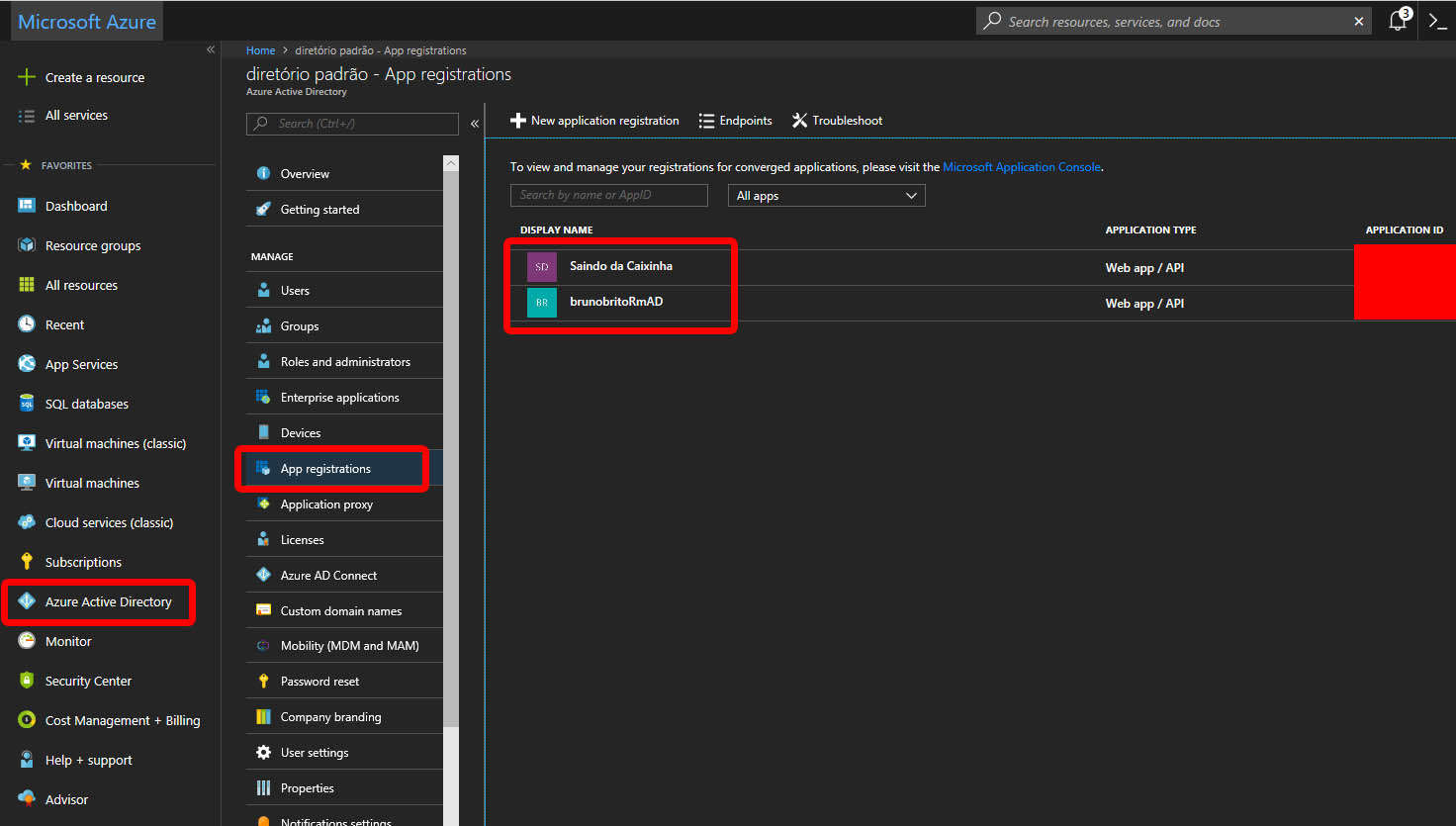
Task: Select App registrations menu item
Action: (344, 469)
